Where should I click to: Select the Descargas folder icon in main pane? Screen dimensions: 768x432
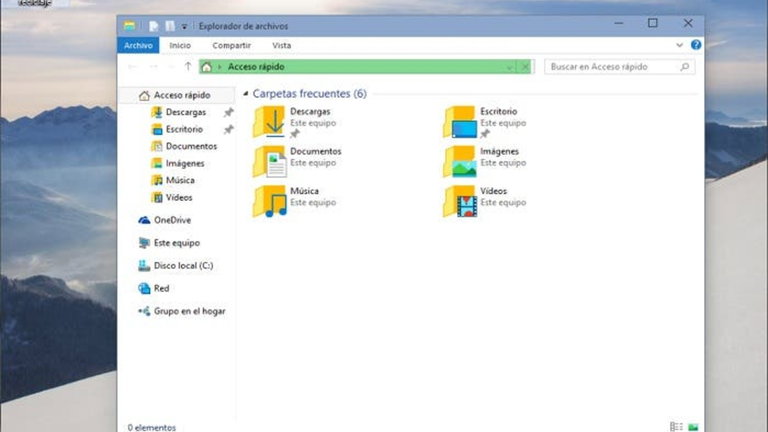click(x=269, y=121)
